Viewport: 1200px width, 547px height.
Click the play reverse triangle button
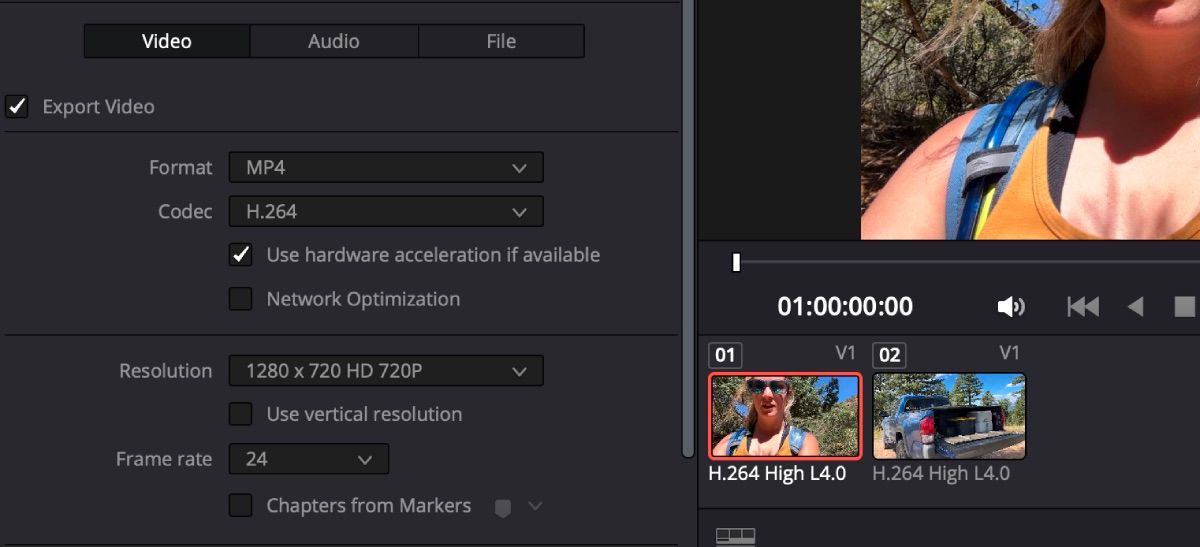pos(1135,307)
